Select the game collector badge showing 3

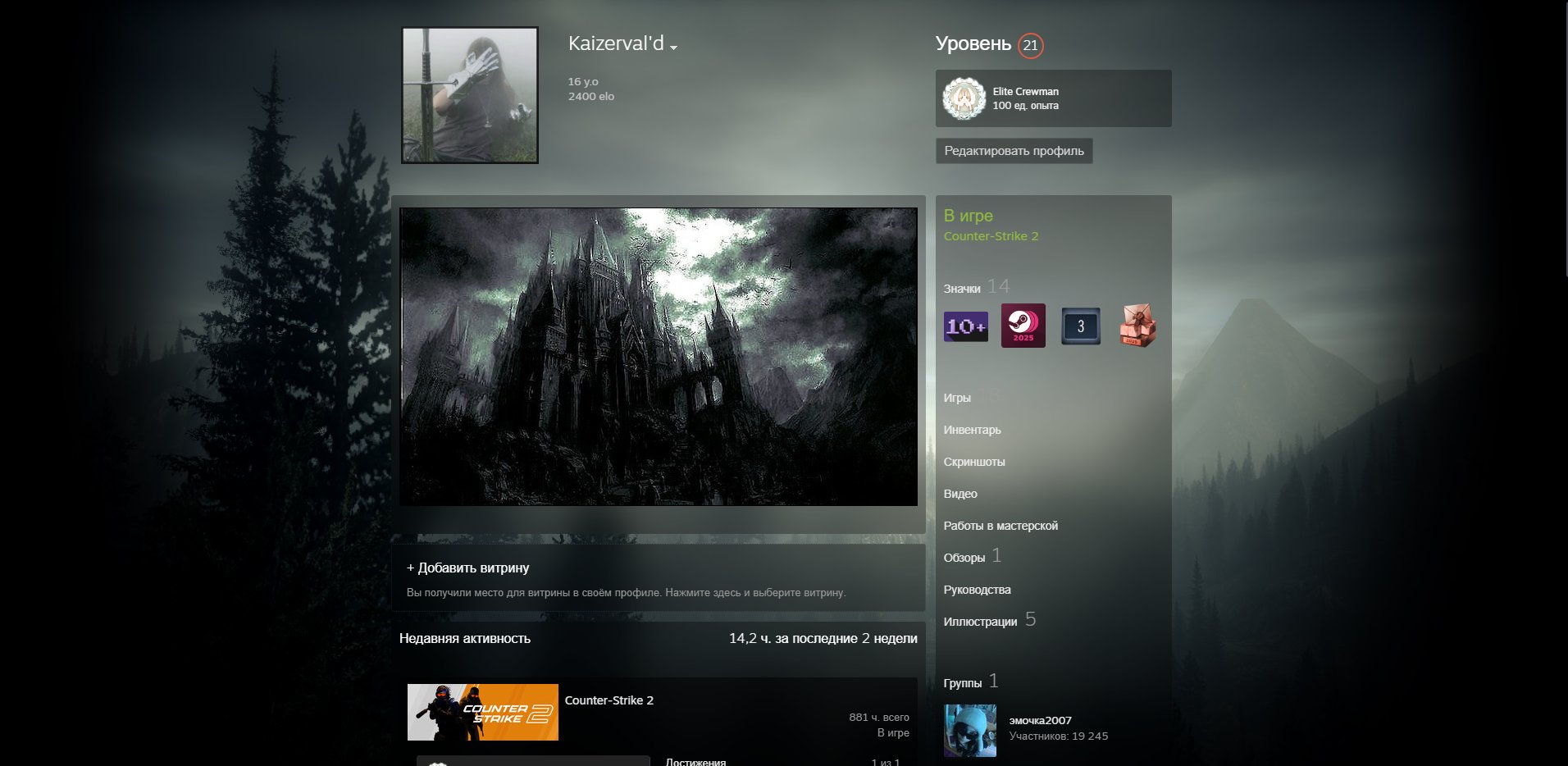pyautogui.click(x=1080, y=326)
